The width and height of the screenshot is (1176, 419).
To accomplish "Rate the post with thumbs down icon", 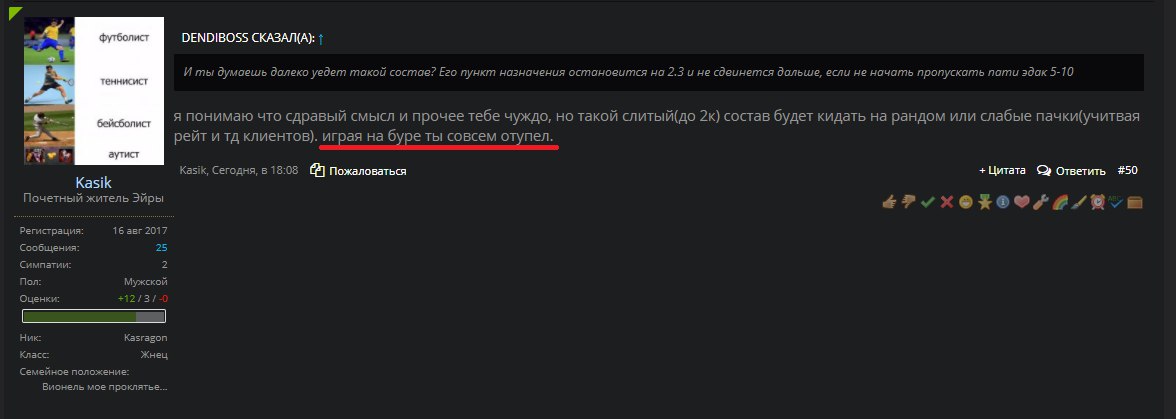I will [x=909, y=202].
